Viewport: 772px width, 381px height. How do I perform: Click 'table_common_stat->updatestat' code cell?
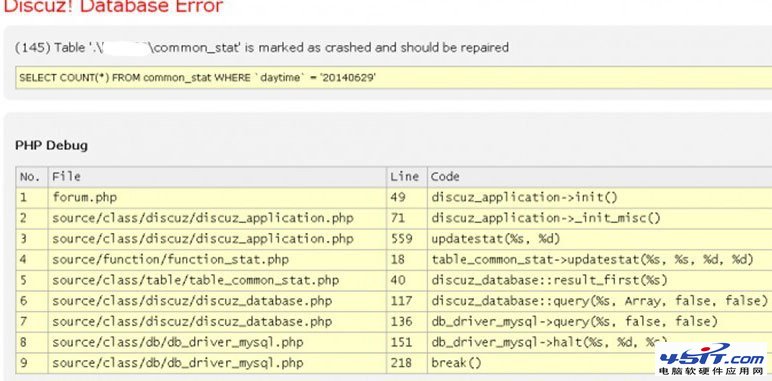coord(600,259)
